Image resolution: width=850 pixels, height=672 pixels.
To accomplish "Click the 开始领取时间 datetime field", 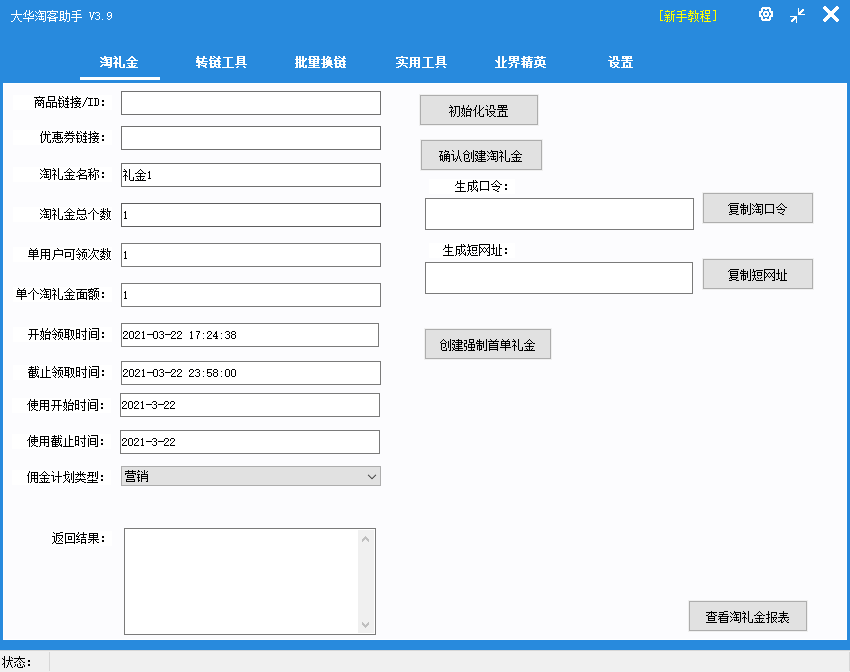I will (x=249, y=335).
